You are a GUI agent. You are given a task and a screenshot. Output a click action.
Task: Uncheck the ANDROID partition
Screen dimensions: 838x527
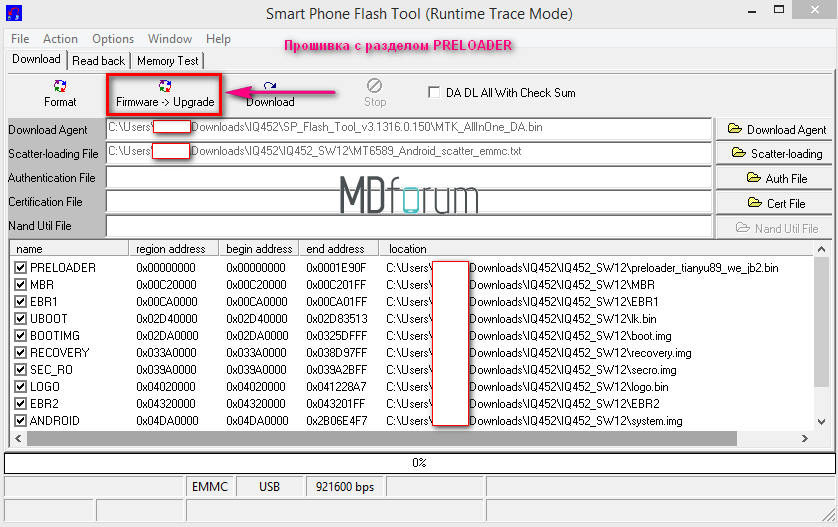(20, 421)
